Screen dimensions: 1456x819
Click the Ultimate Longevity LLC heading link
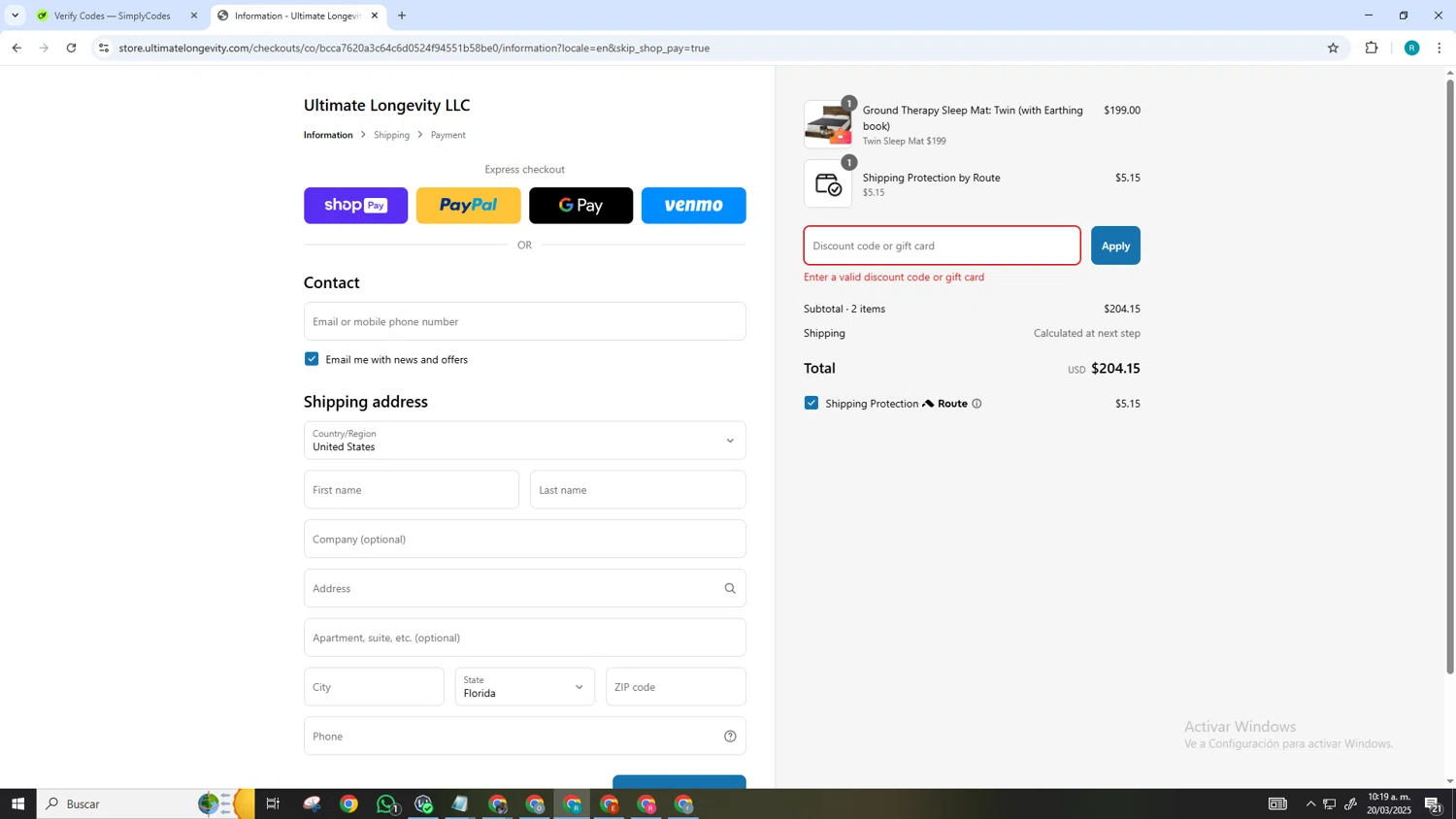tap(387, 105)
